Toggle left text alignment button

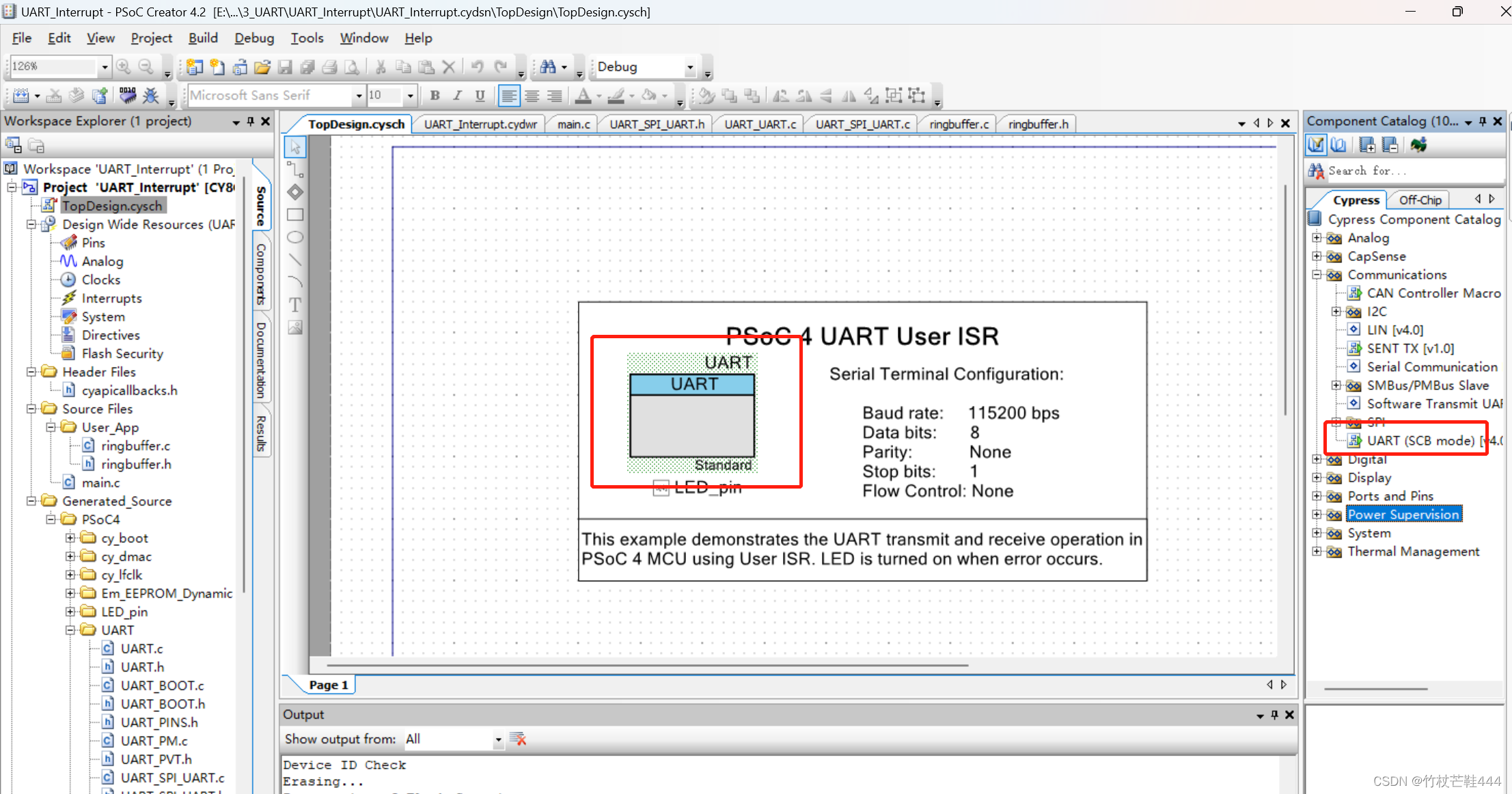508,96
